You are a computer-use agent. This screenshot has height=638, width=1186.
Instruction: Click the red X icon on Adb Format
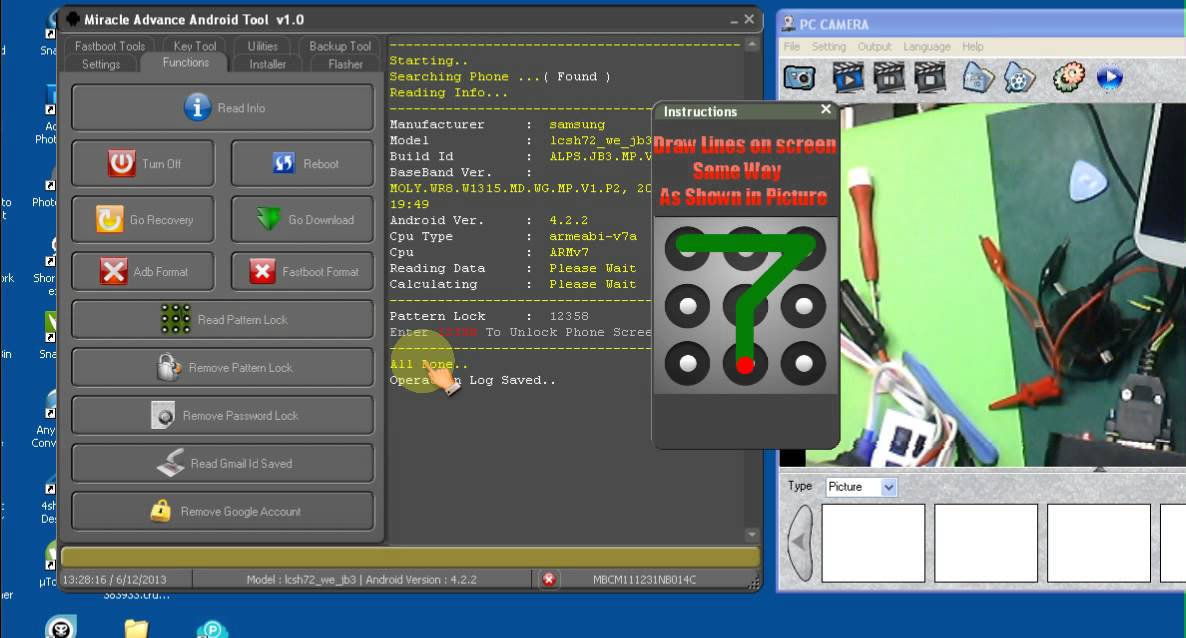click(113, 271)
